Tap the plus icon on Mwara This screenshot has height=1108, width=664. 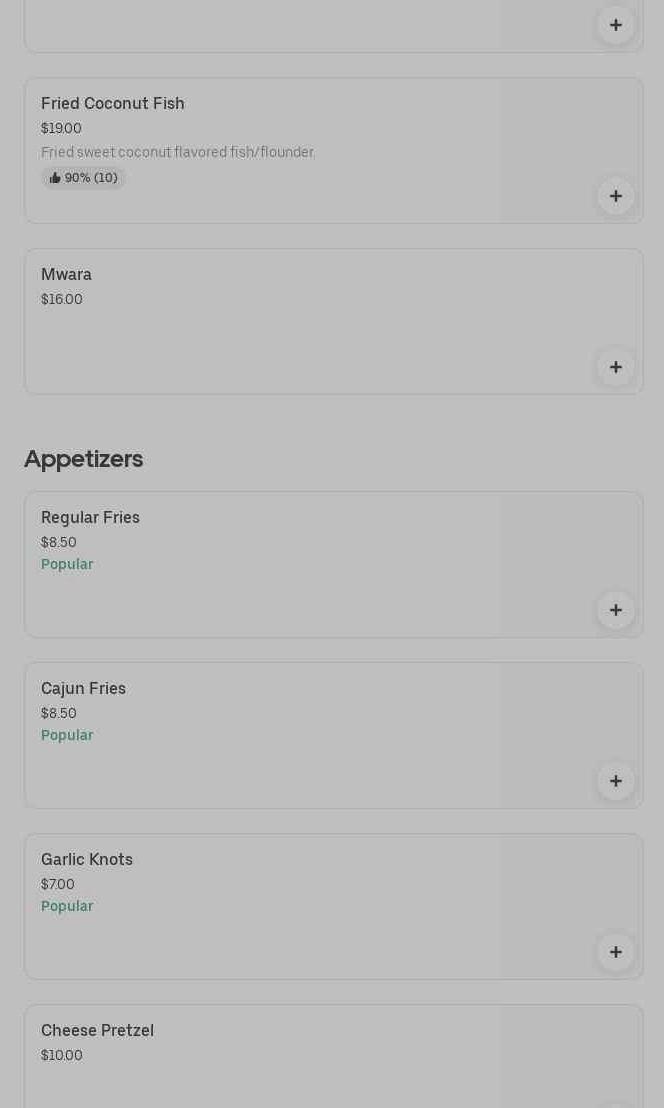coord(616,367)
